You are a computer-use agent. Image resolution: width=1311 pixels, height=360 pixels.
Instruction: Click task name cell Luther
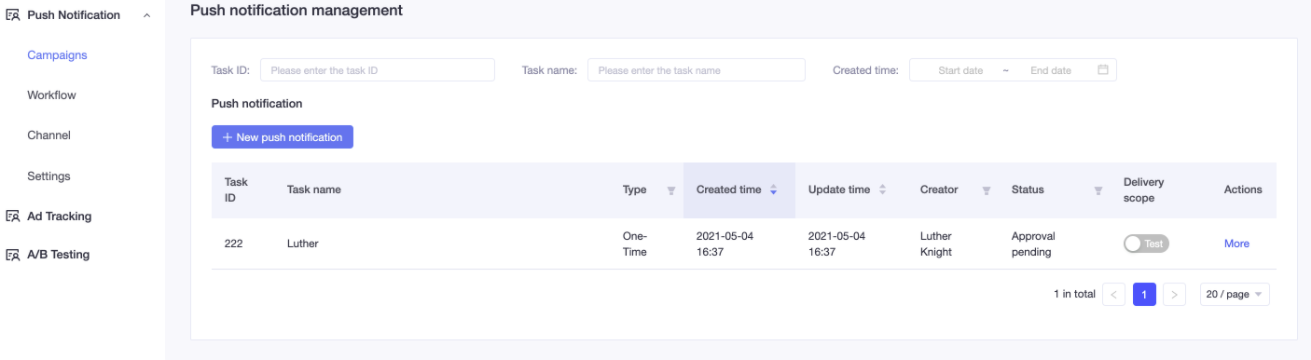pyautogui.click(x=303, y=244)
